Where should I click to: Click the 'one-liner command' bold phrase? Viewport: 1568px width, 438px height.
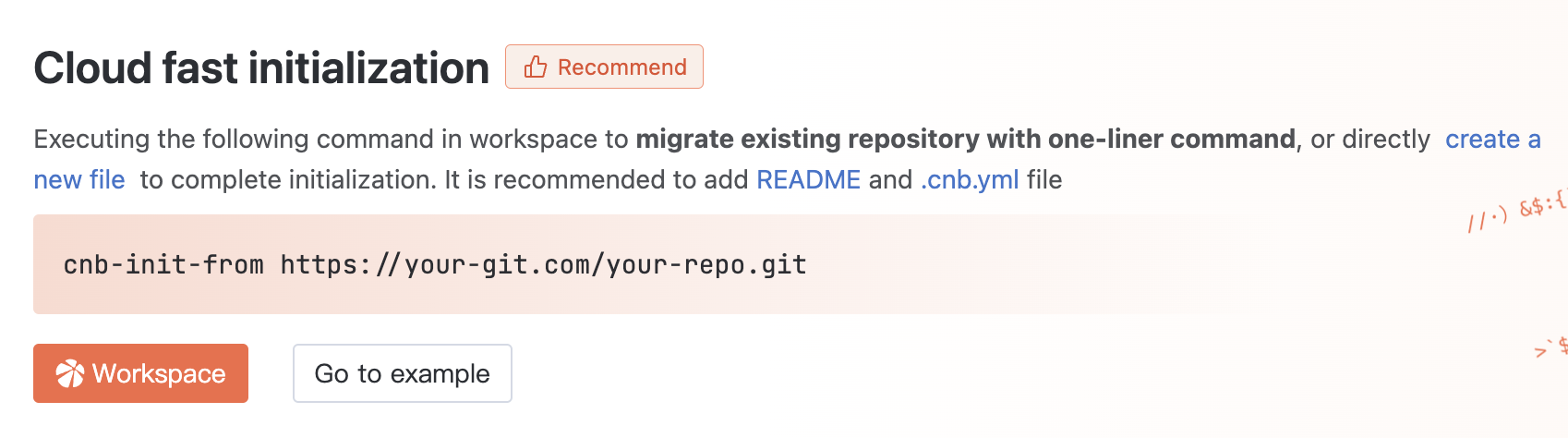[1173, 139]
